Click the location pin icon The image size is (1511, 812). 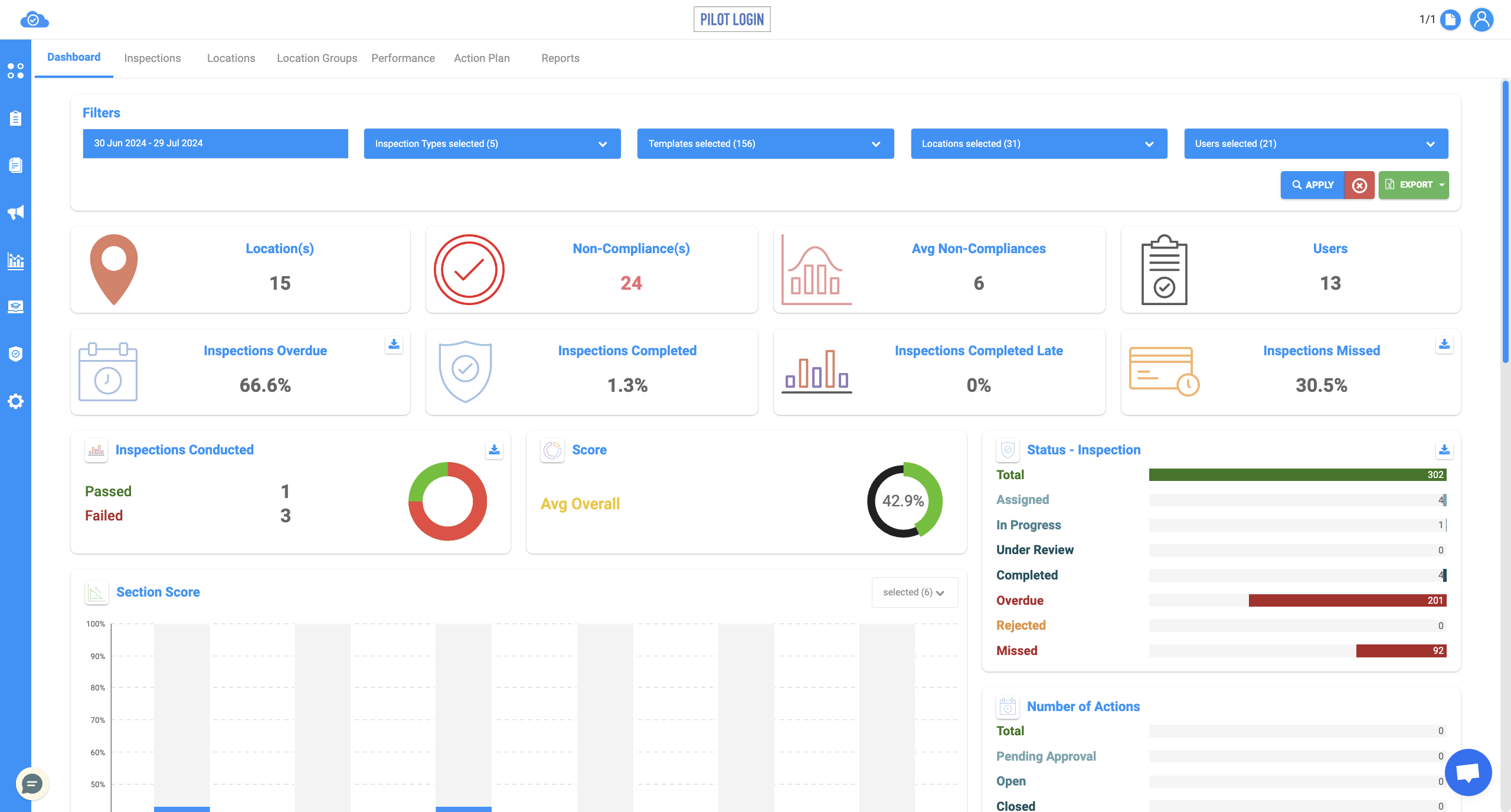point(113,269)
